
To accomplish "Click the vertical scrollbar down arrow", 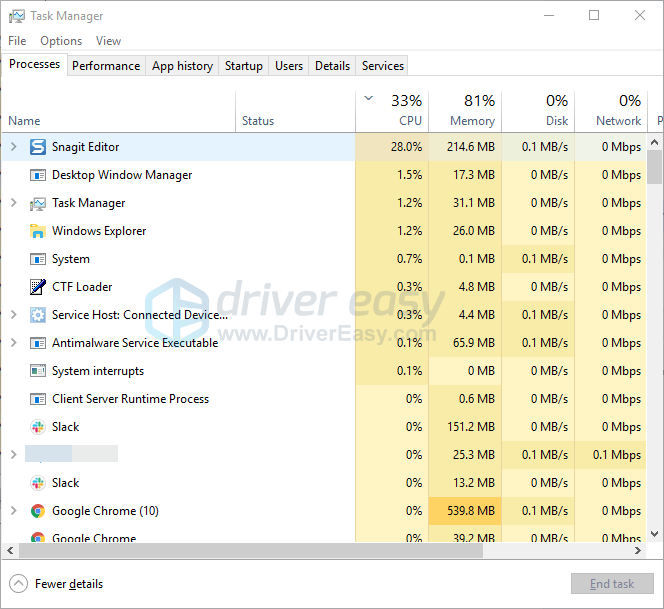I will pyautogui.click(x=655, y=535).
